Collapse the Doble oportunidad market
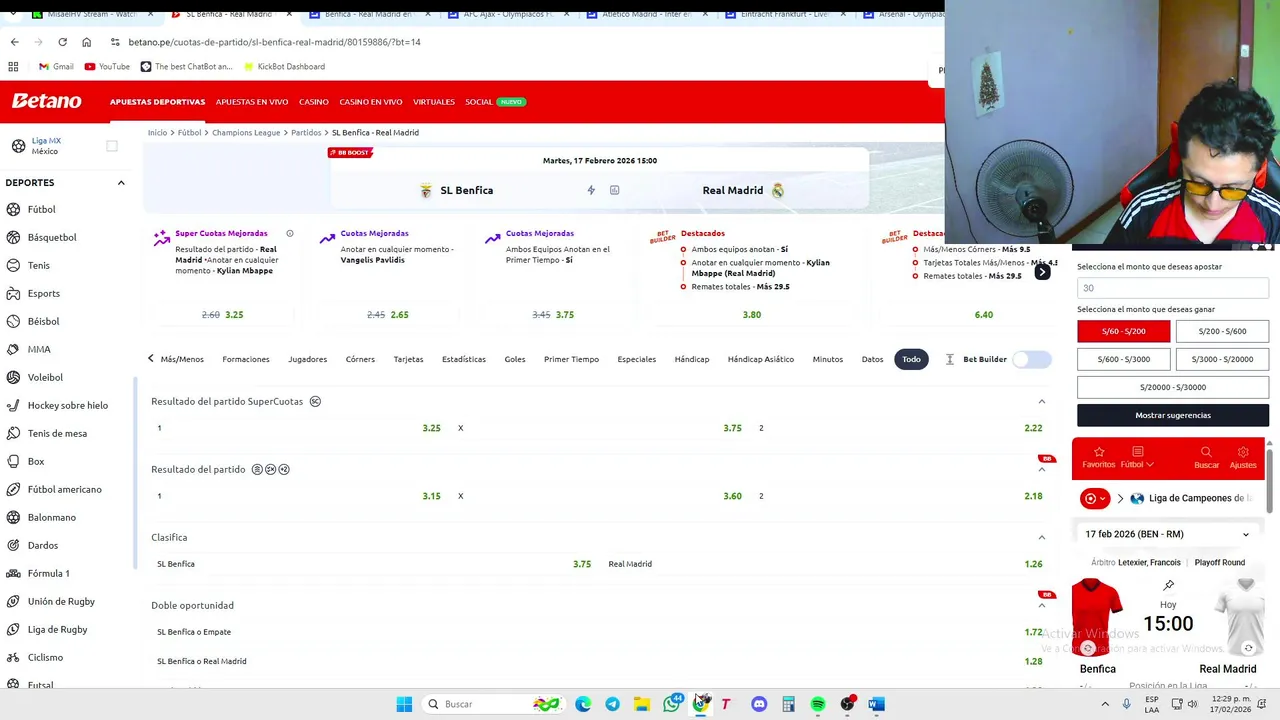The width and height of the screenshot is (1280, 720). pyautogui.click(x=1041, y=605)
